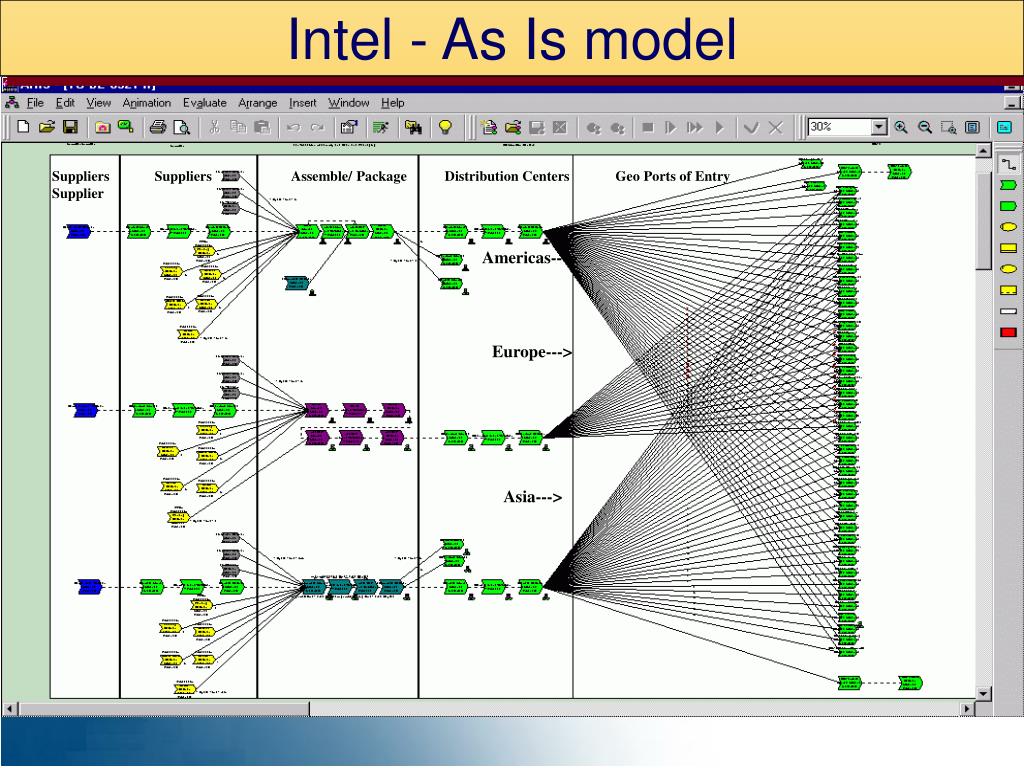Screen dimensions: 1024x768
Task: Play the animation with the triangle button
Action: (x=719, y=127)
